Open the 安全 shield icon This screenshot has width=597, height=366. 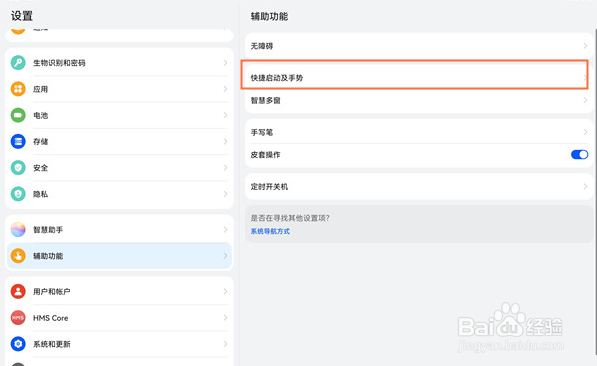tap(18, 168)
